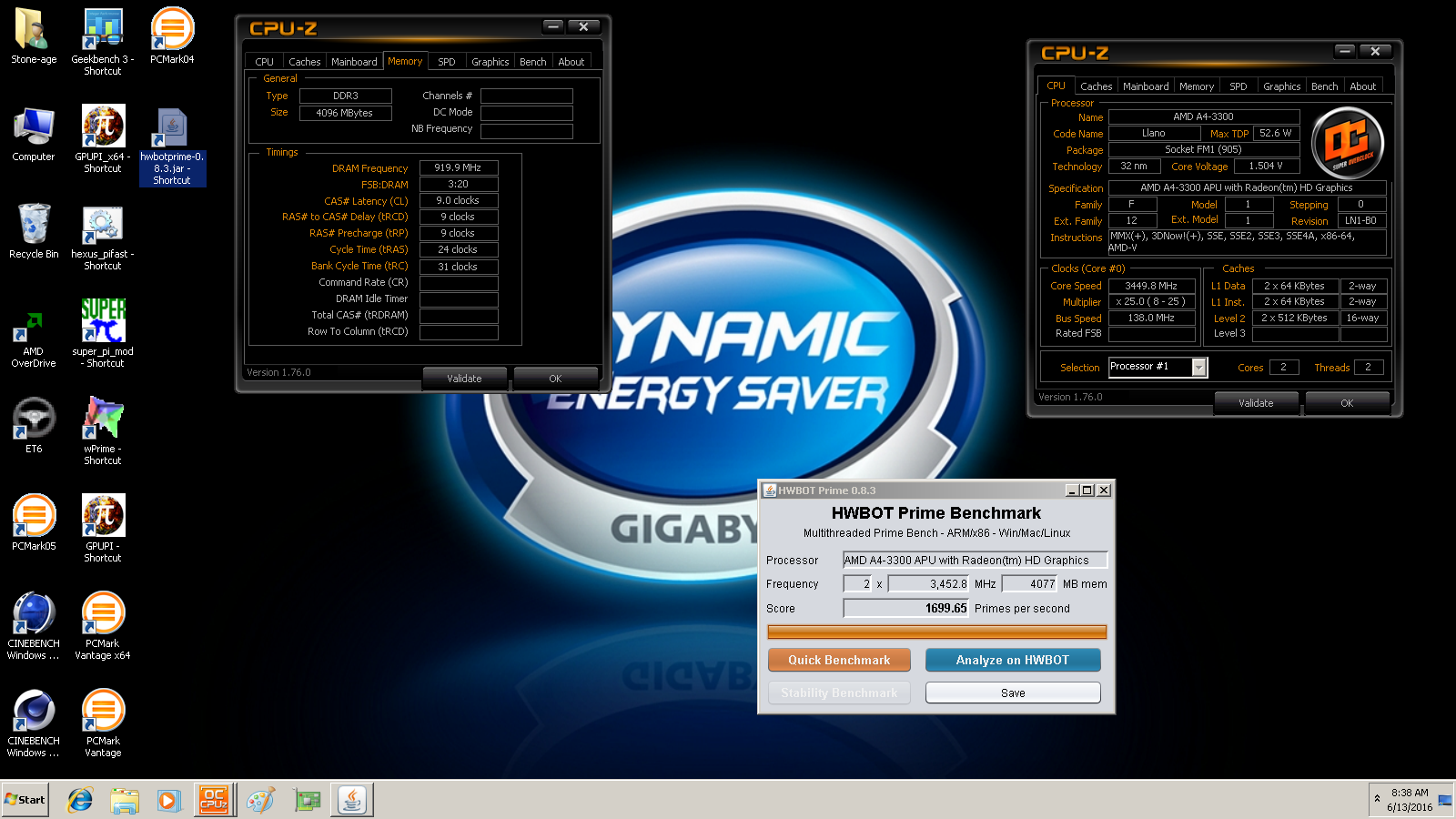Open AMD OverDrive icon
1456x819 pixels.
click(34, 339)
